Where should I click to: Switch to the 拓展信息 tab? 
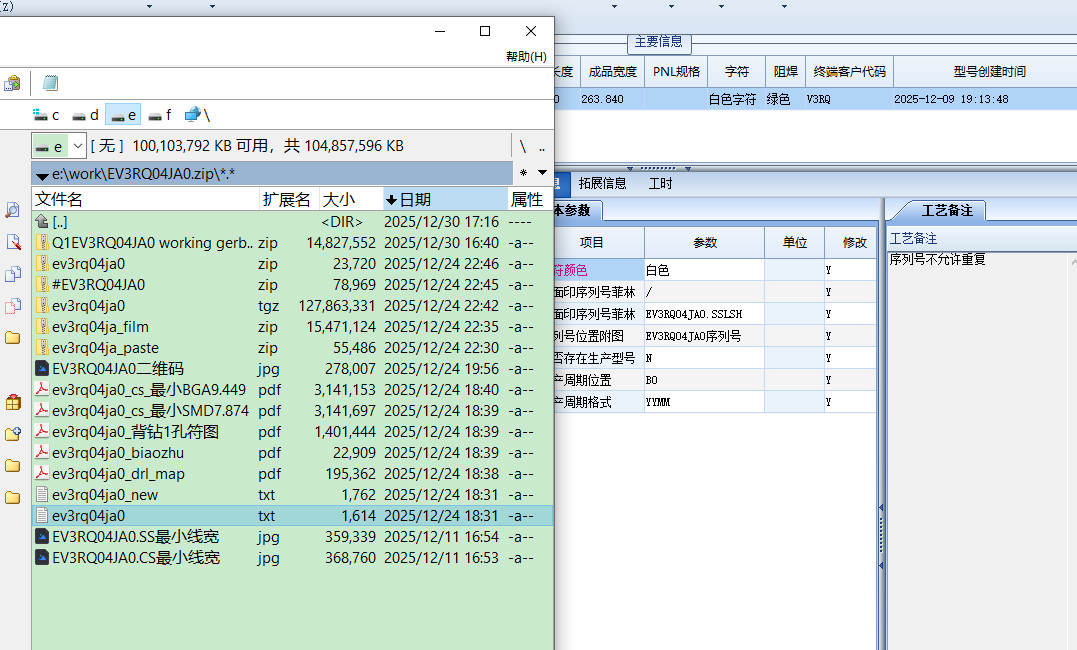pyautogui.click(x=602, y=183)
